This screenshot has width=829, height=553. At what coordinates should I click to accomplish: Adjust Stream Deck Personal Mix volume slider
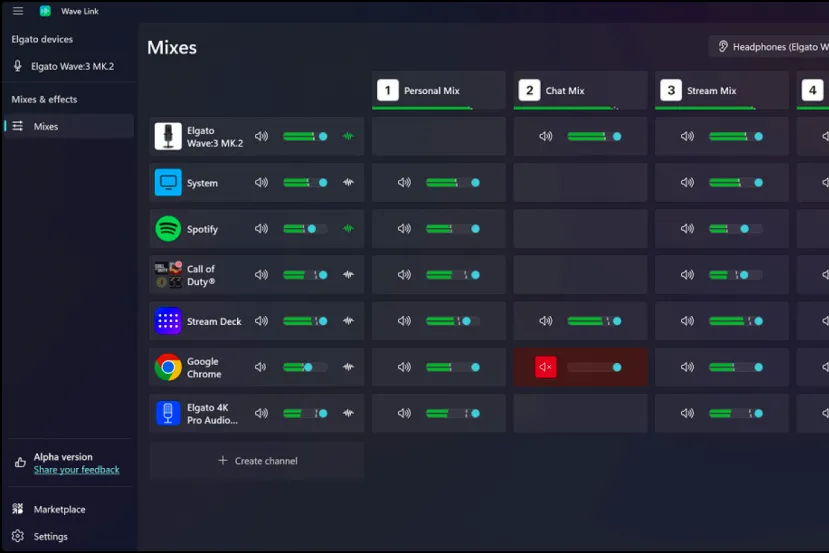pos(453,321)
